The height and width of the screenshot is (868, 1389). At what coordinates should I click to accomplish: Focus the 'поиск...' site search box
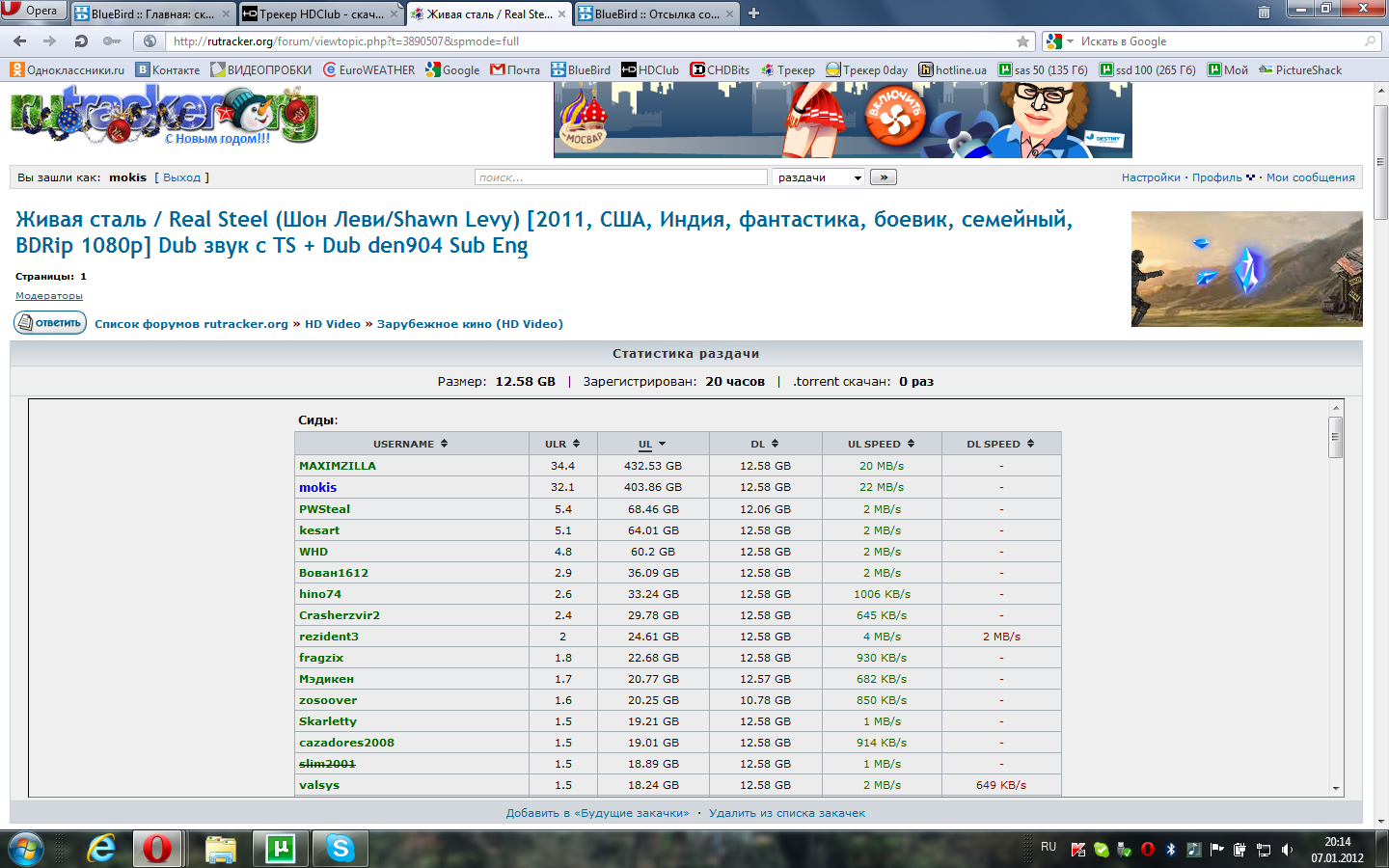tap(621, 177)
